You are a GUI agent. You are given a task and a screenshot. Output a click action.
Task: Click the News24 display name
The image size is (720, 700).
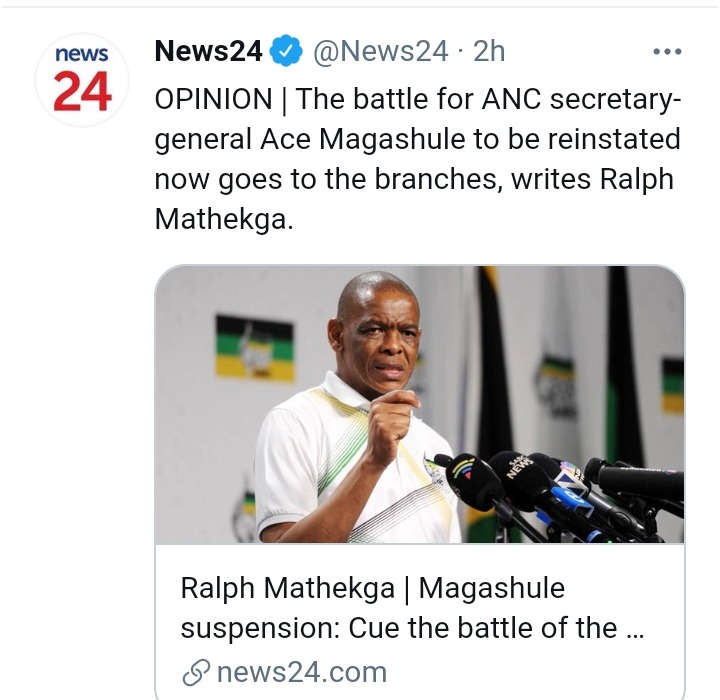tap(208, 52)
